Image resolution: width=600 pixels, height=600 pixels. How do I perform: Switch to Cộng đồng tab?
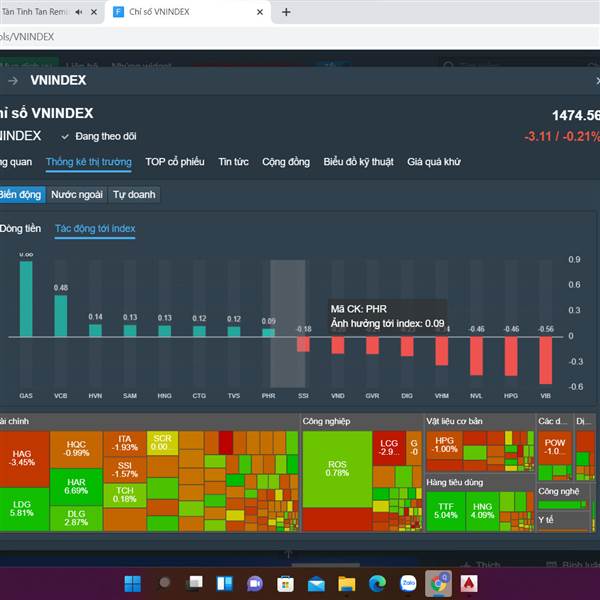tap(286, 162)
